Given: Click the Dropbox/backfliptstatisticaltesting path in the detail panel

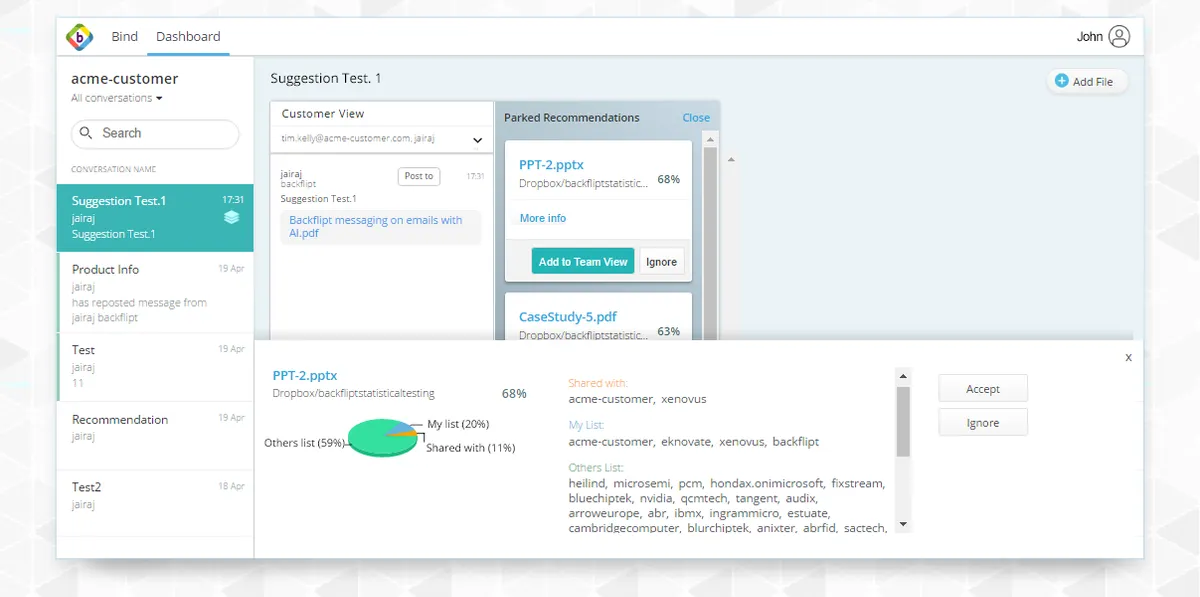Looking at the screenshot, I should pos(354,394).
